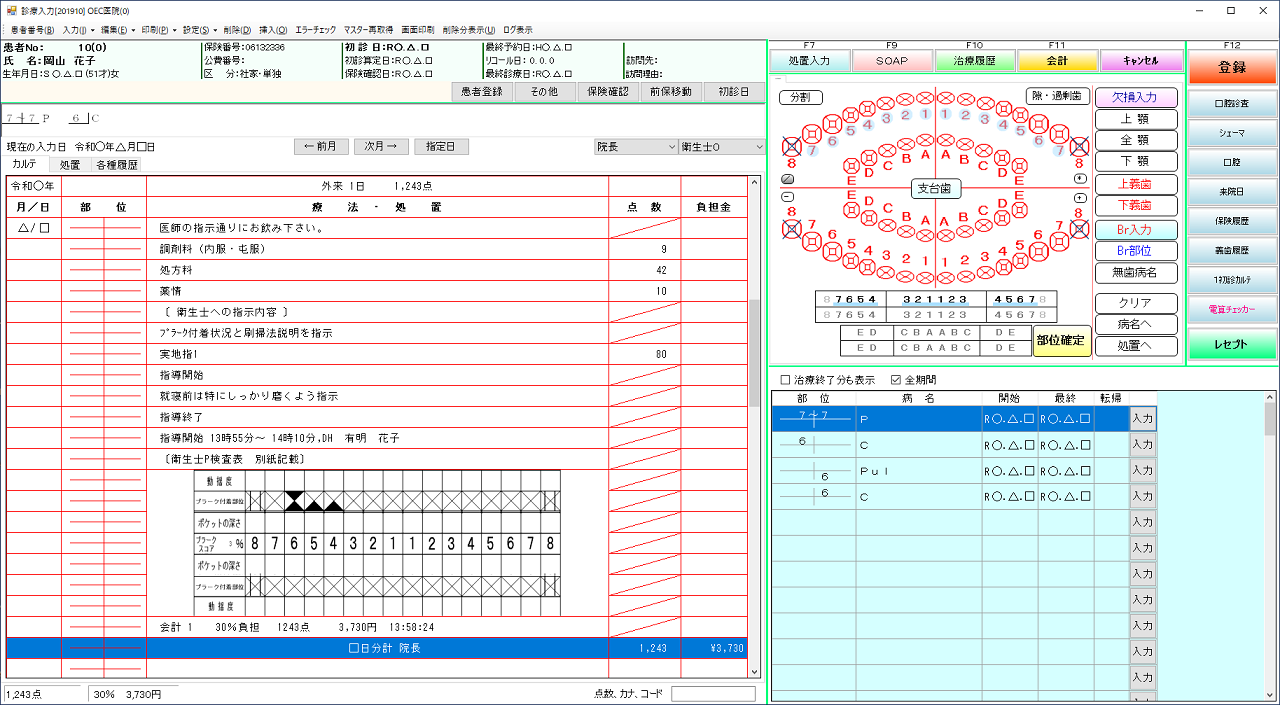Click the disease list vertical scrollbar

click(x=1270, y=546)
